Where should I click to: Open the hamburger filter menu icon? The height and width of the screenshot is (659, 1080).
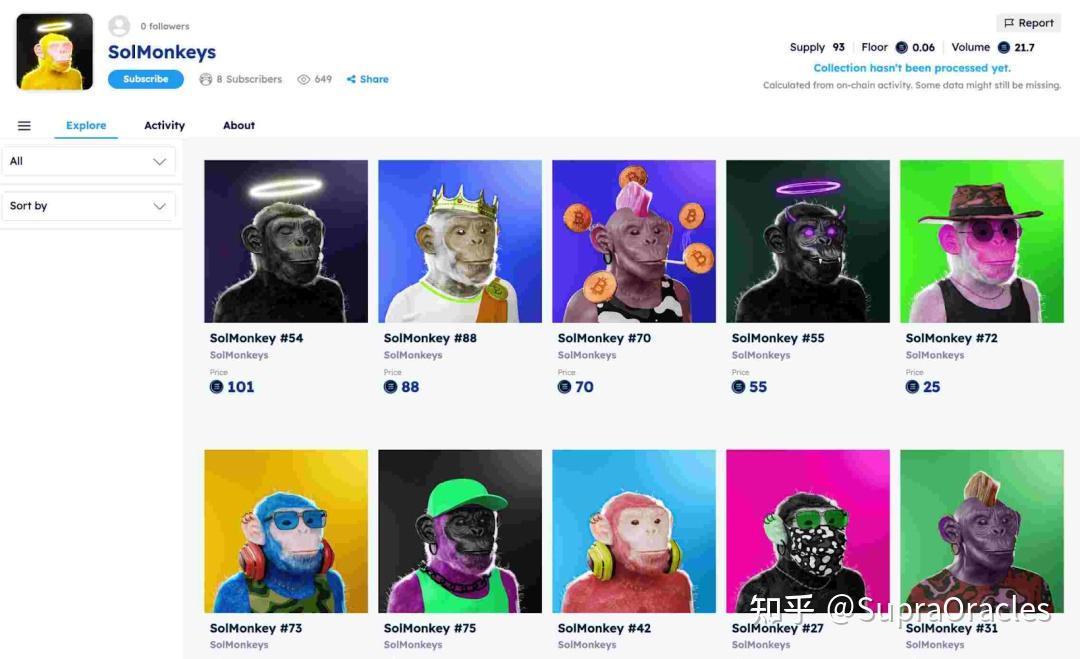[x=24, y=125]
